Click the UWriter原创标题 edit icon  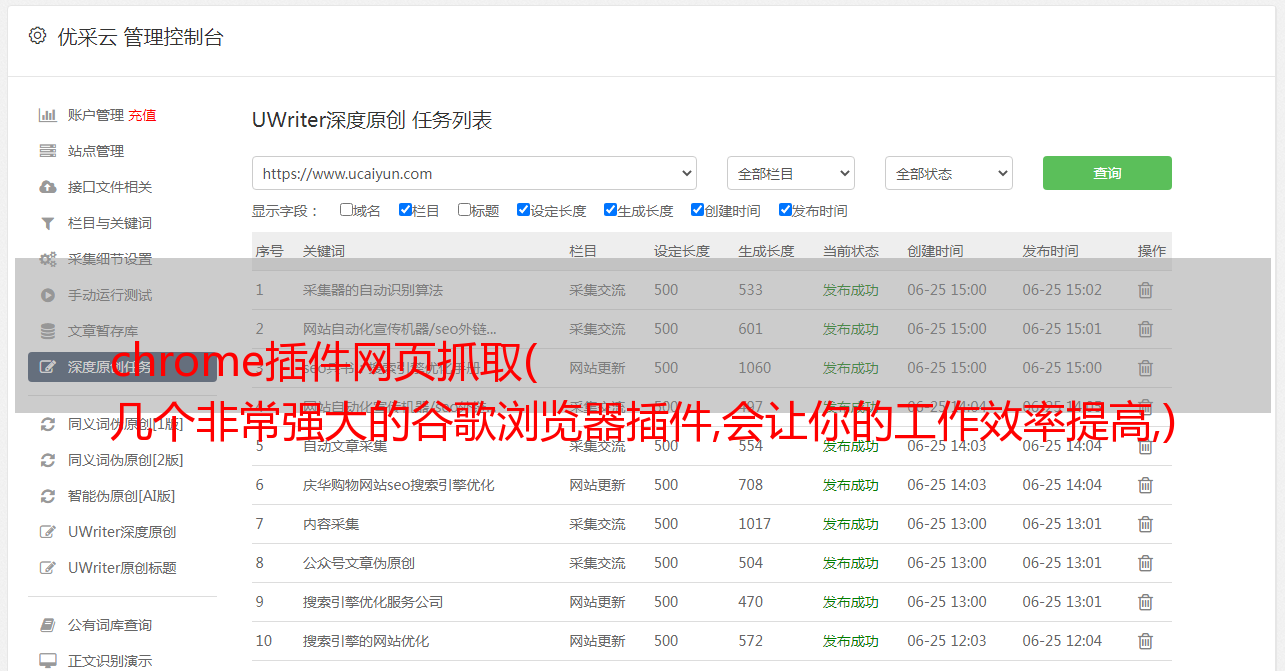point(47,568)
